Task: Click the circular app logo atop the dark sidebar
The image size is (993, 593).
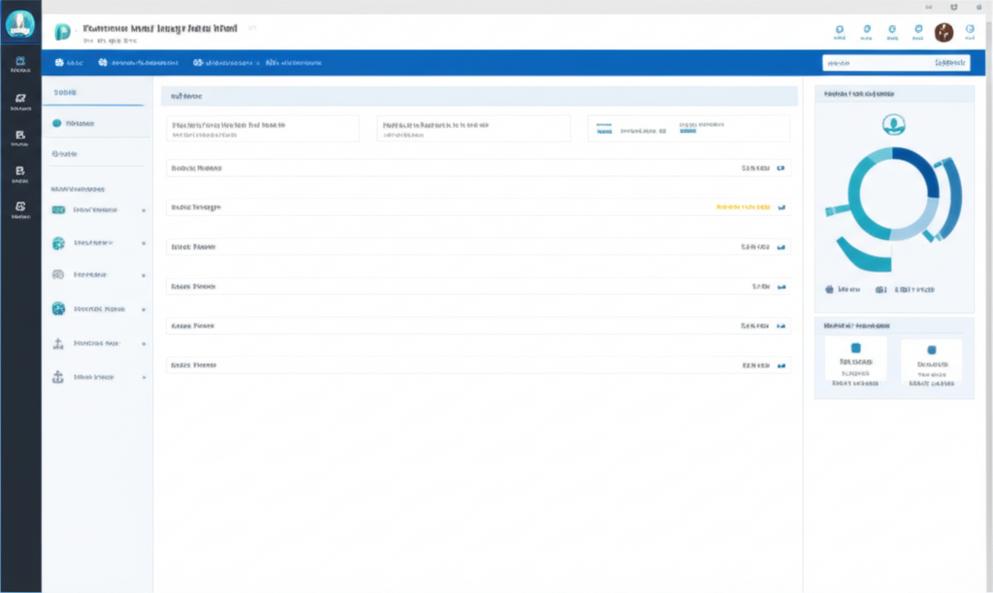Action: tap(20, 24)
